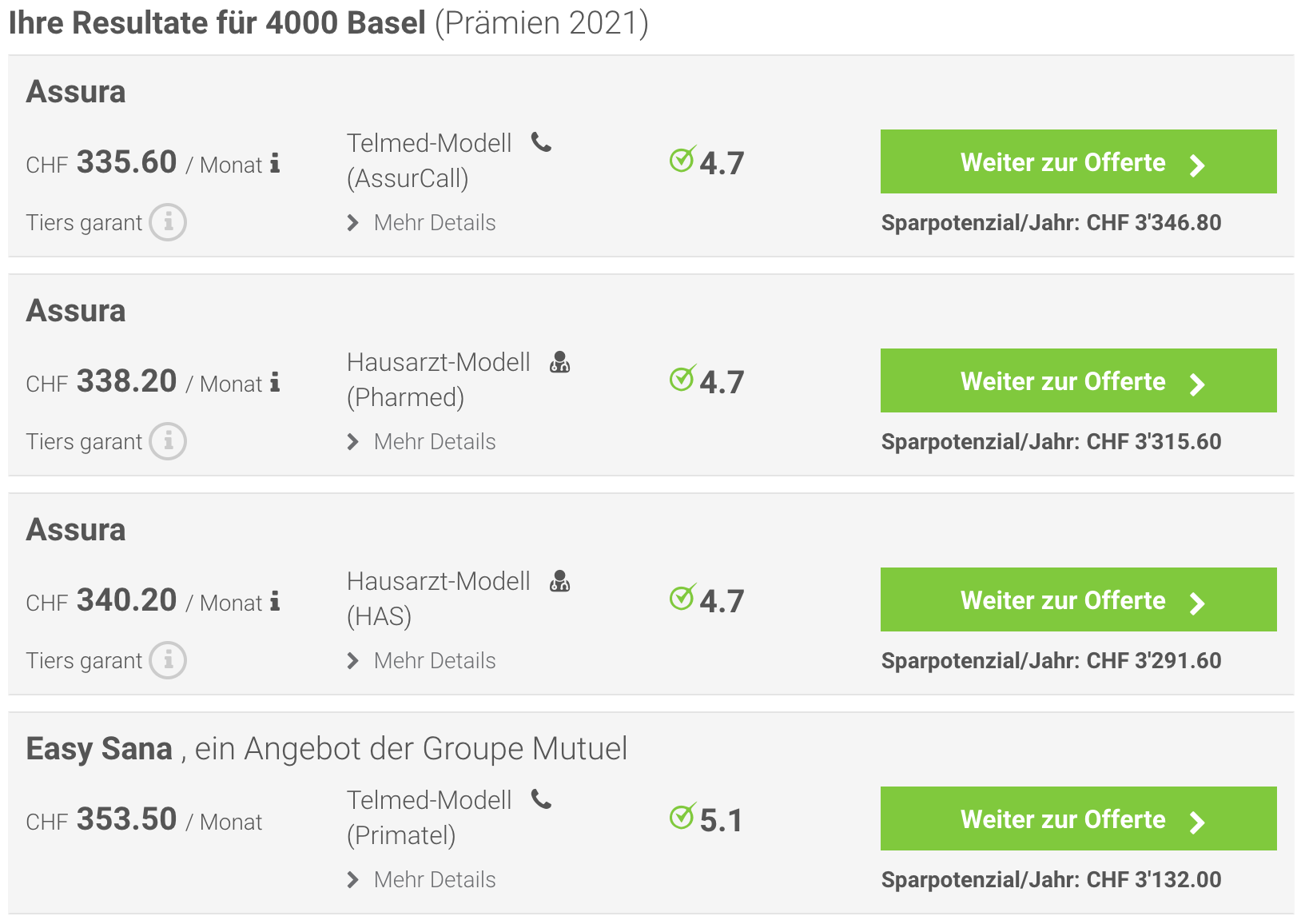Expand Mehr Details for AssurCall offer
The width and height of the screenshot is (1301, 924).
(x=422, y=223)
